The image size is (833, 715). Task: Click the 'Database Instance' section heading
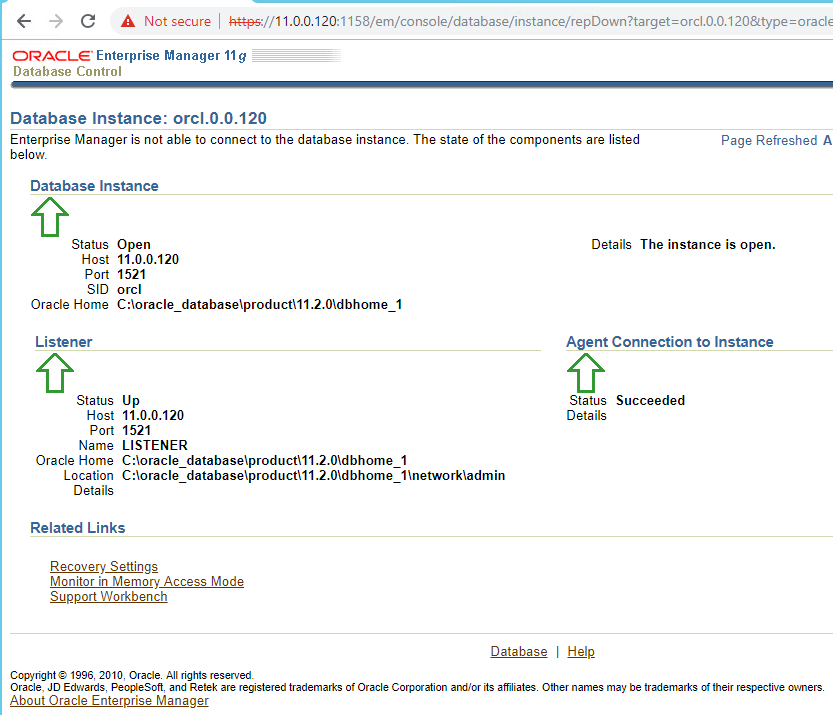(94, 185)
